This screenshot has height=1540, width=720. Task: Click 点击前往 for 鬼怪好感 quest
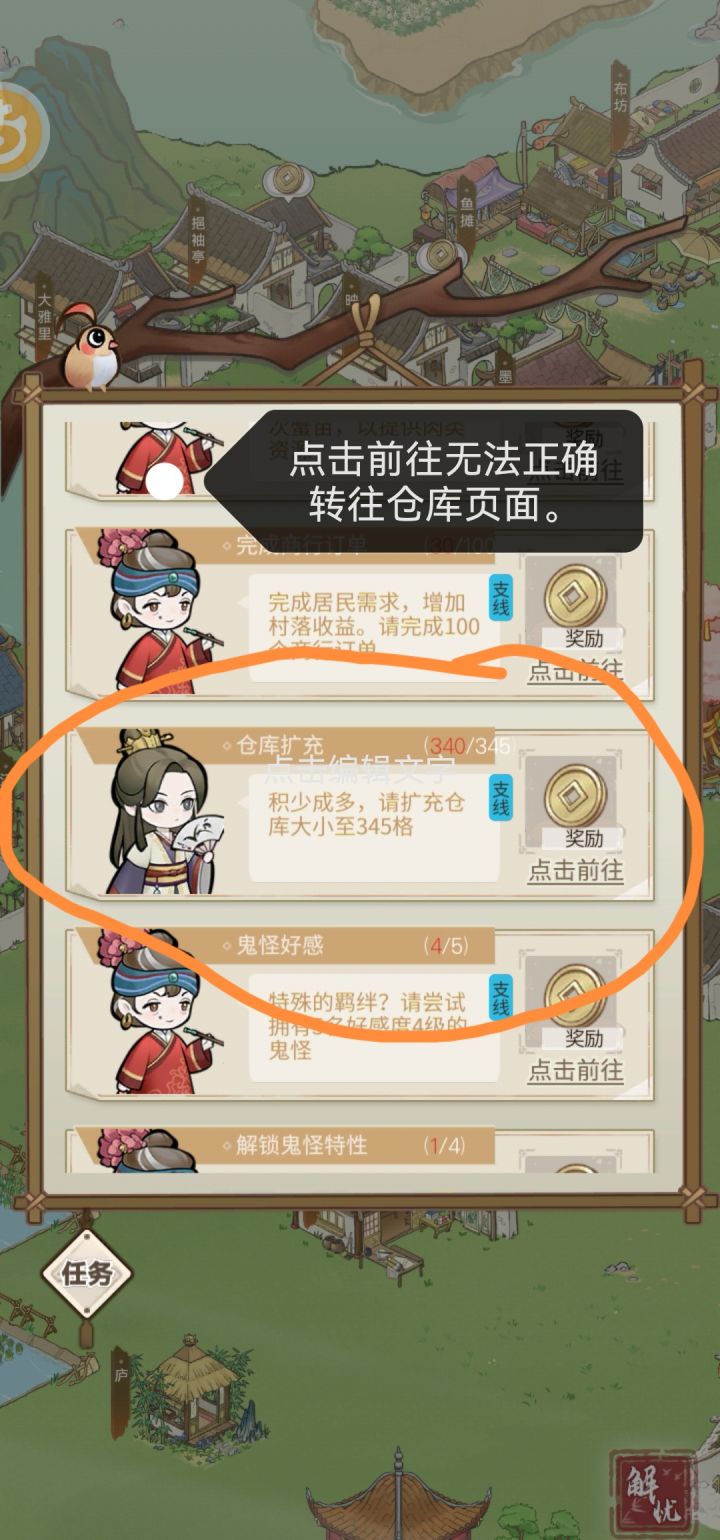point(575,1071)
